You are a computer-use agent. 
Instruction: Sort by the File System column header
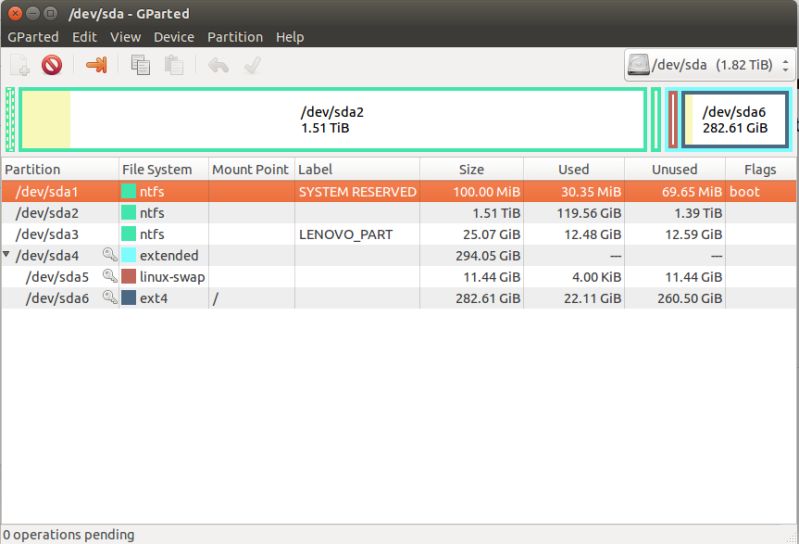(x=164, y=169)
